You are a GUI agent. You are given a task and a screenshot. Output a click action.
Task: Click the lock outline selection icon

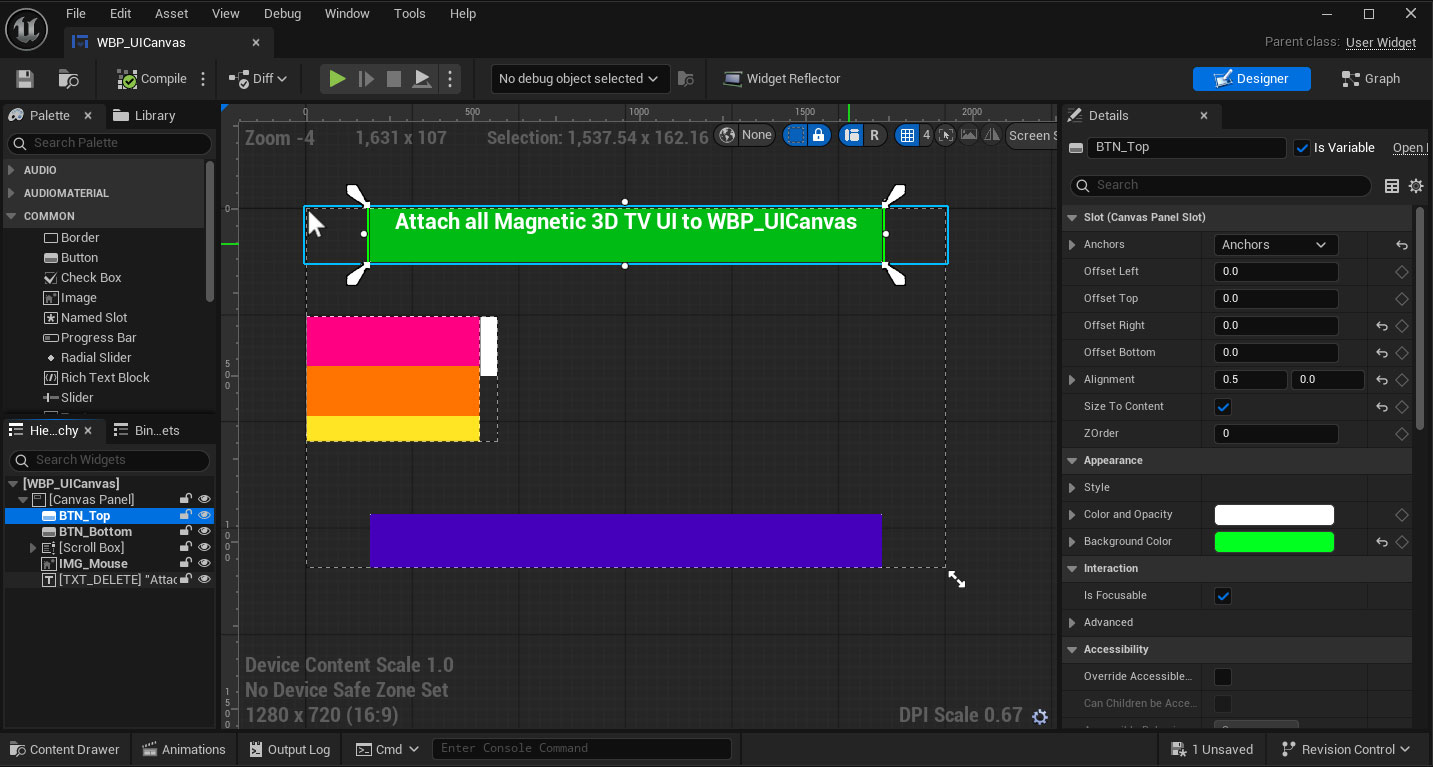tap(818, 134)
